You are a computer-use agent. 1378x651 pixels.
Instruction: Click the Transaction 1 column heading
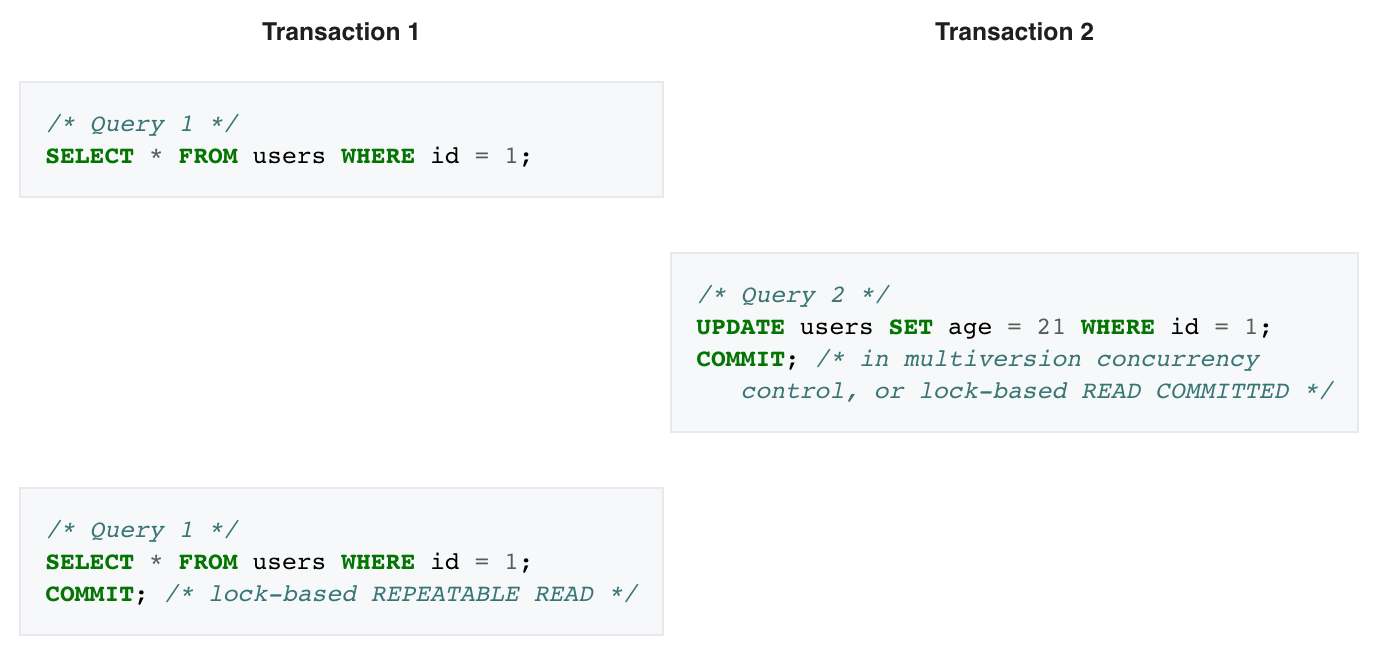point(340,32)
